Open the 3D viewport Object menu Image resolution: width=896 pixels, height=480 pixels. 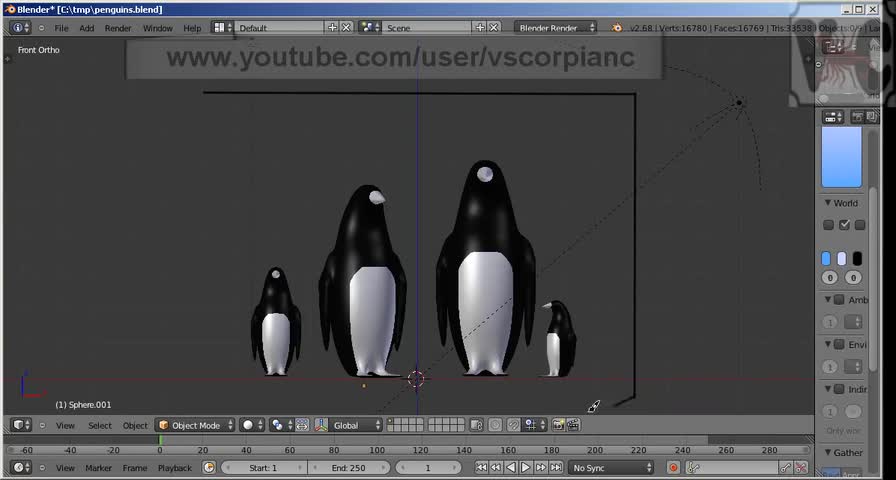(x=135, y=426)
